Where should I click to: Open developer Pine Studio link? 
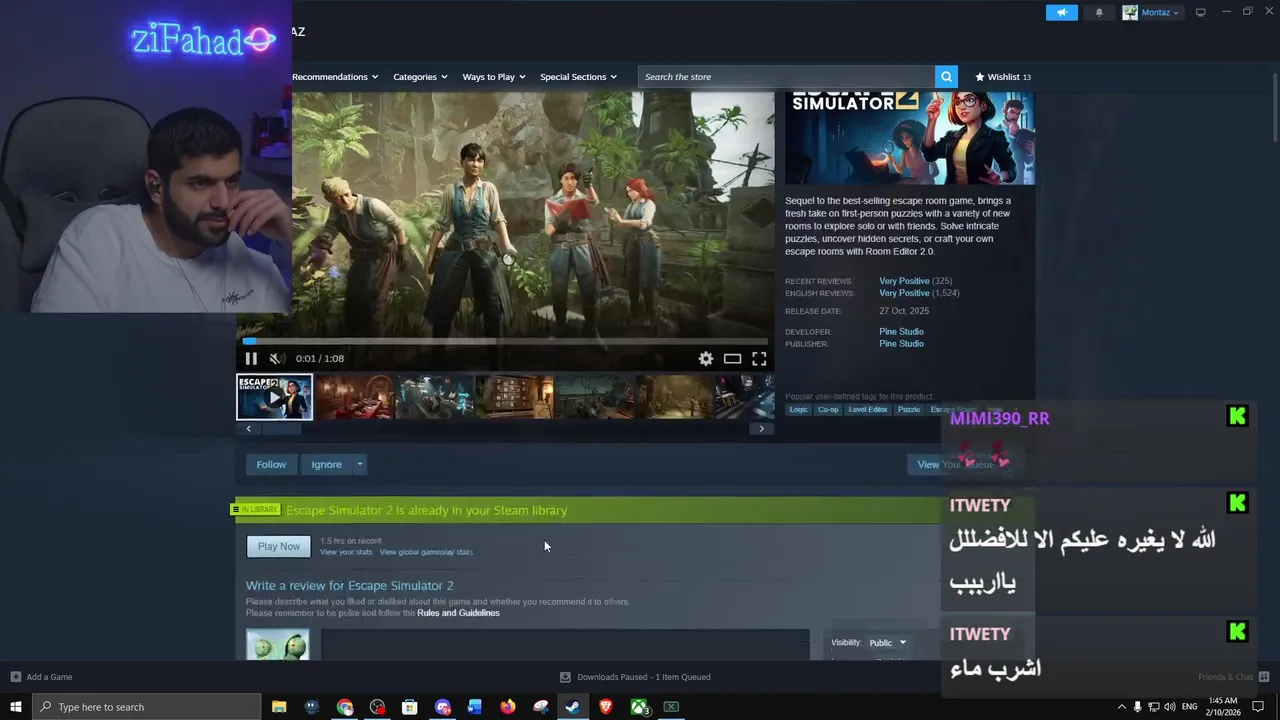pyautogui.click(x=901, y=332)
